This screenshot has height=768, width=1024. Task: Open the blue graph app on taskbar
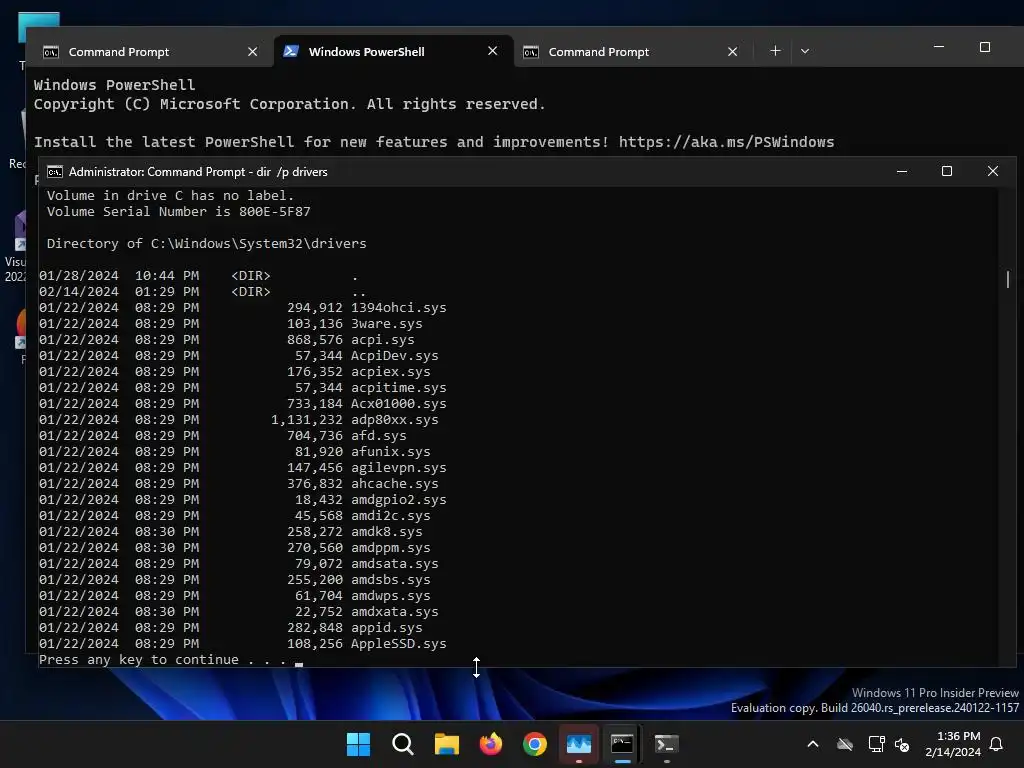point(579,744)
